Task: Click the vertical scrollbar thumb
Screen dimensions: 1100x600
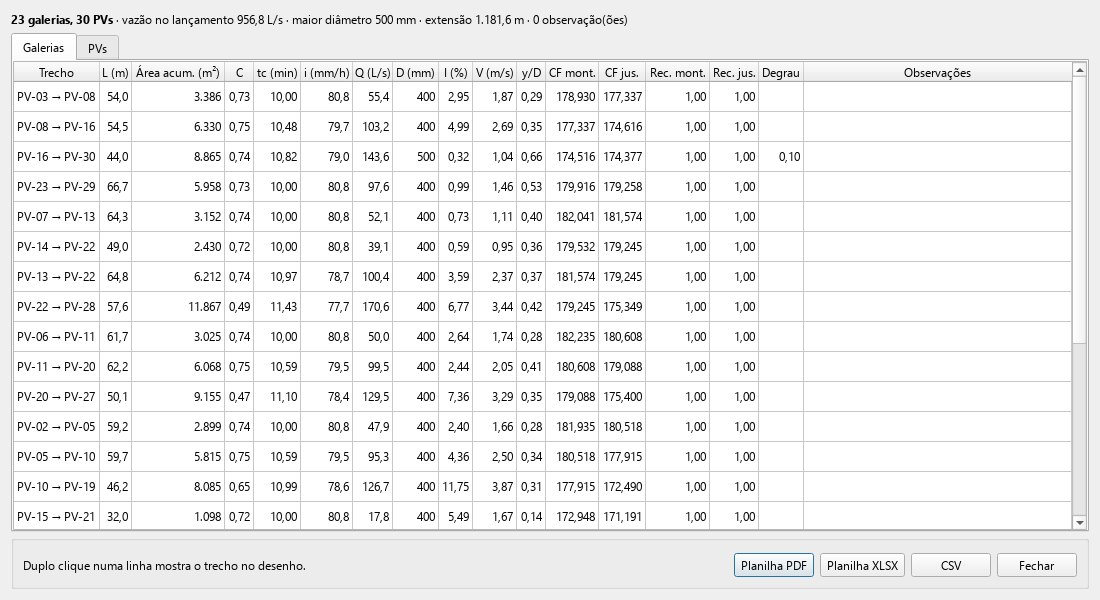Action: pos(1080,209)
